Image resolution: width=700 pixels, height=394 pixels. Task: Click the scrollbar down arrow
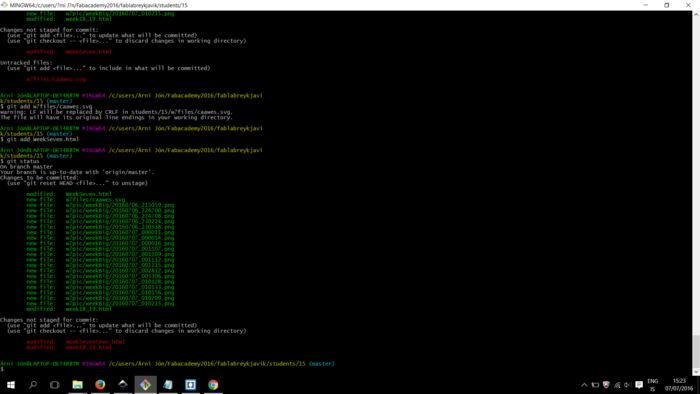pos(696,372)
